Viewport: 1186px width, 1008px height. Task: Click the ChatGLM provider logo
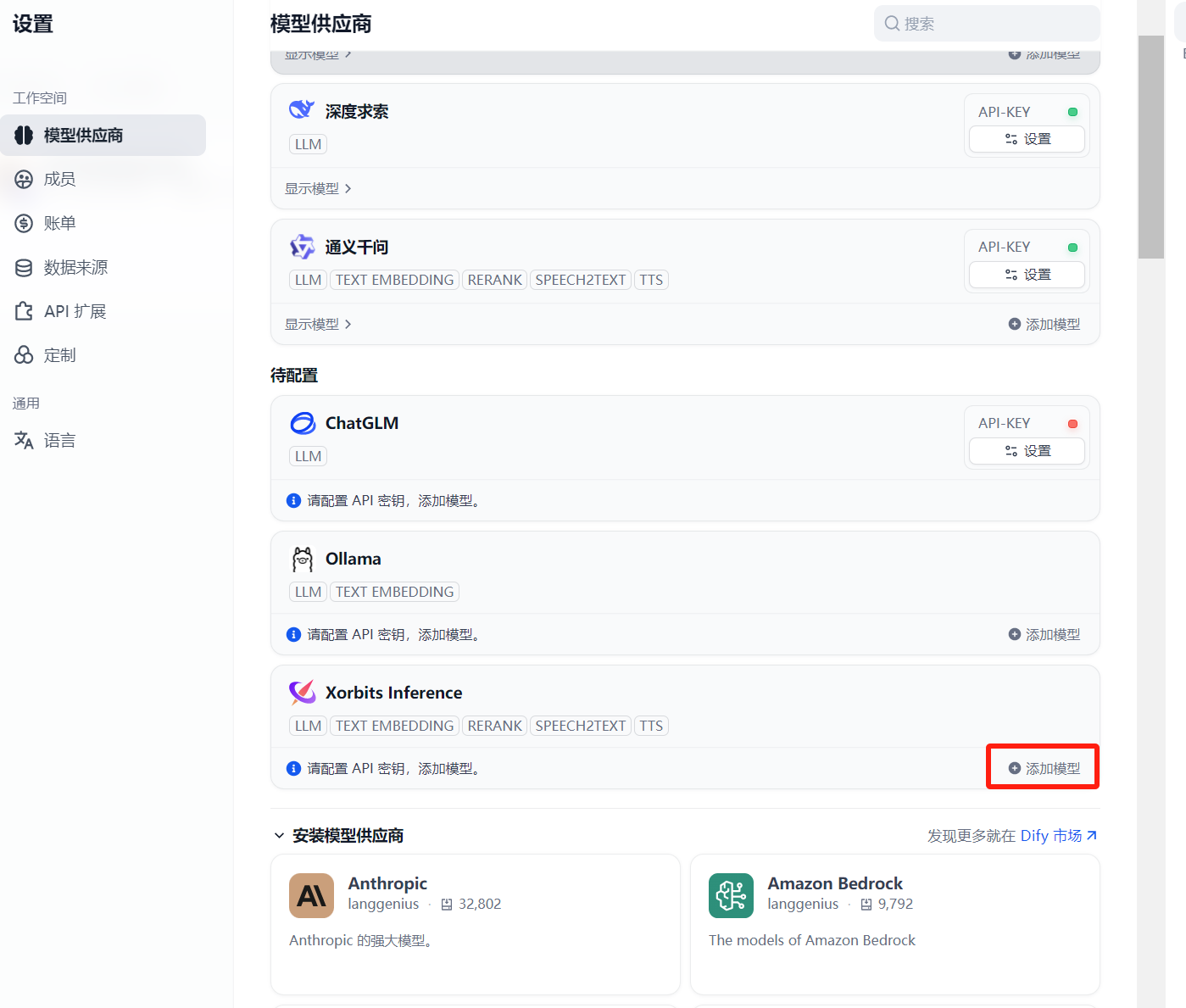pos(302,423)
